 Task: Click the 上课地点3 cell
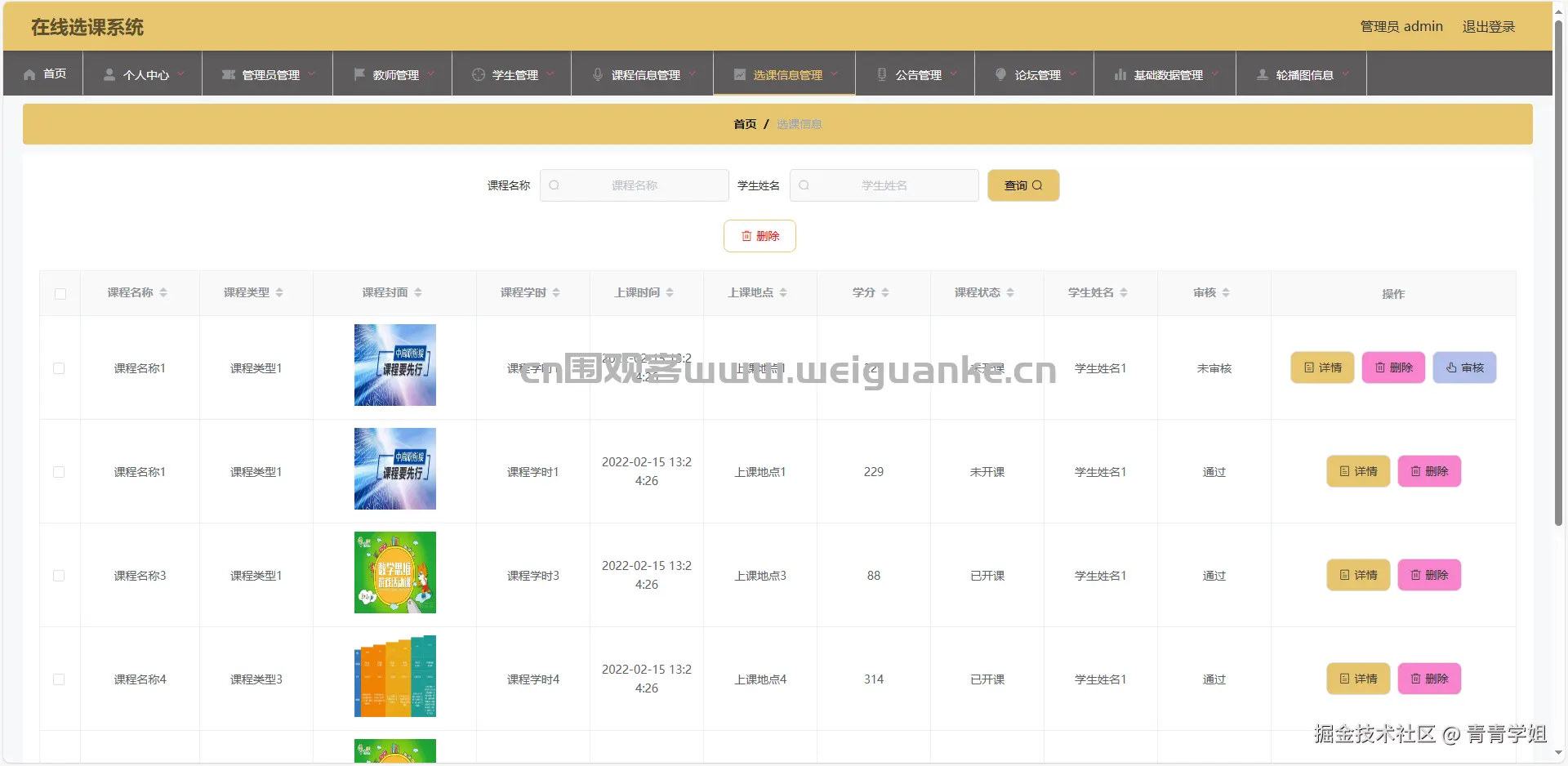pos(760,576)
